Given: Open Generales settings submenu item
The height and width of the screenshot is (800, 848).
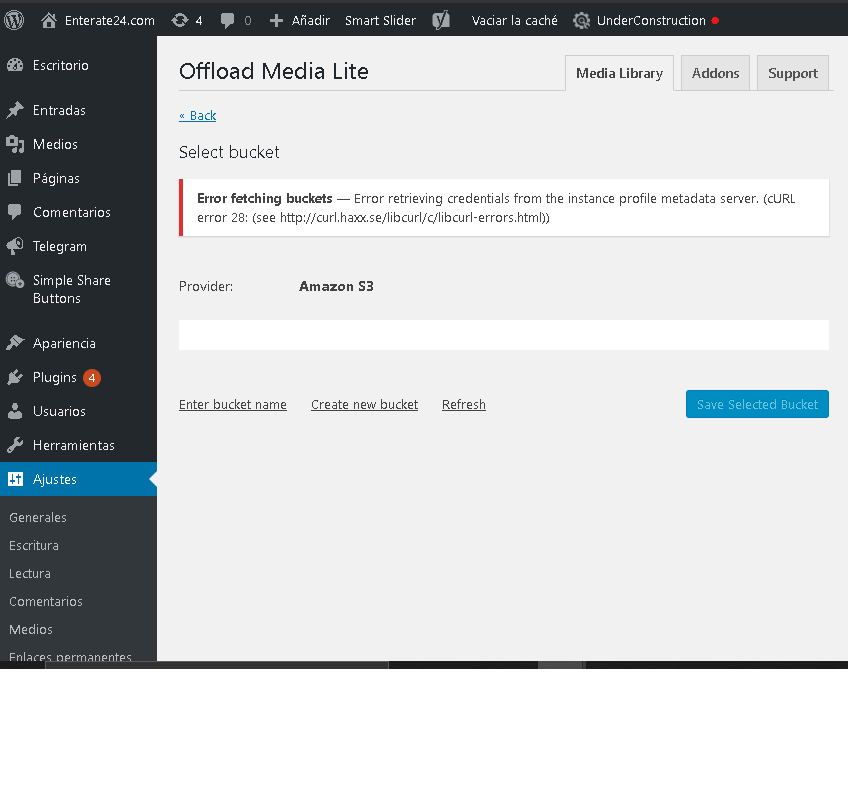Looking at the screenshot, I should (38, 518).
